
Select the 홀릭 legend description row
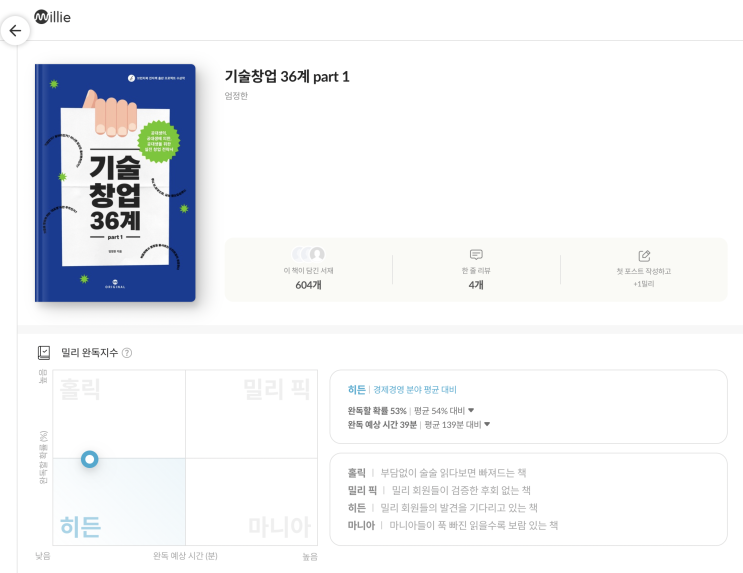coord(436,473)
